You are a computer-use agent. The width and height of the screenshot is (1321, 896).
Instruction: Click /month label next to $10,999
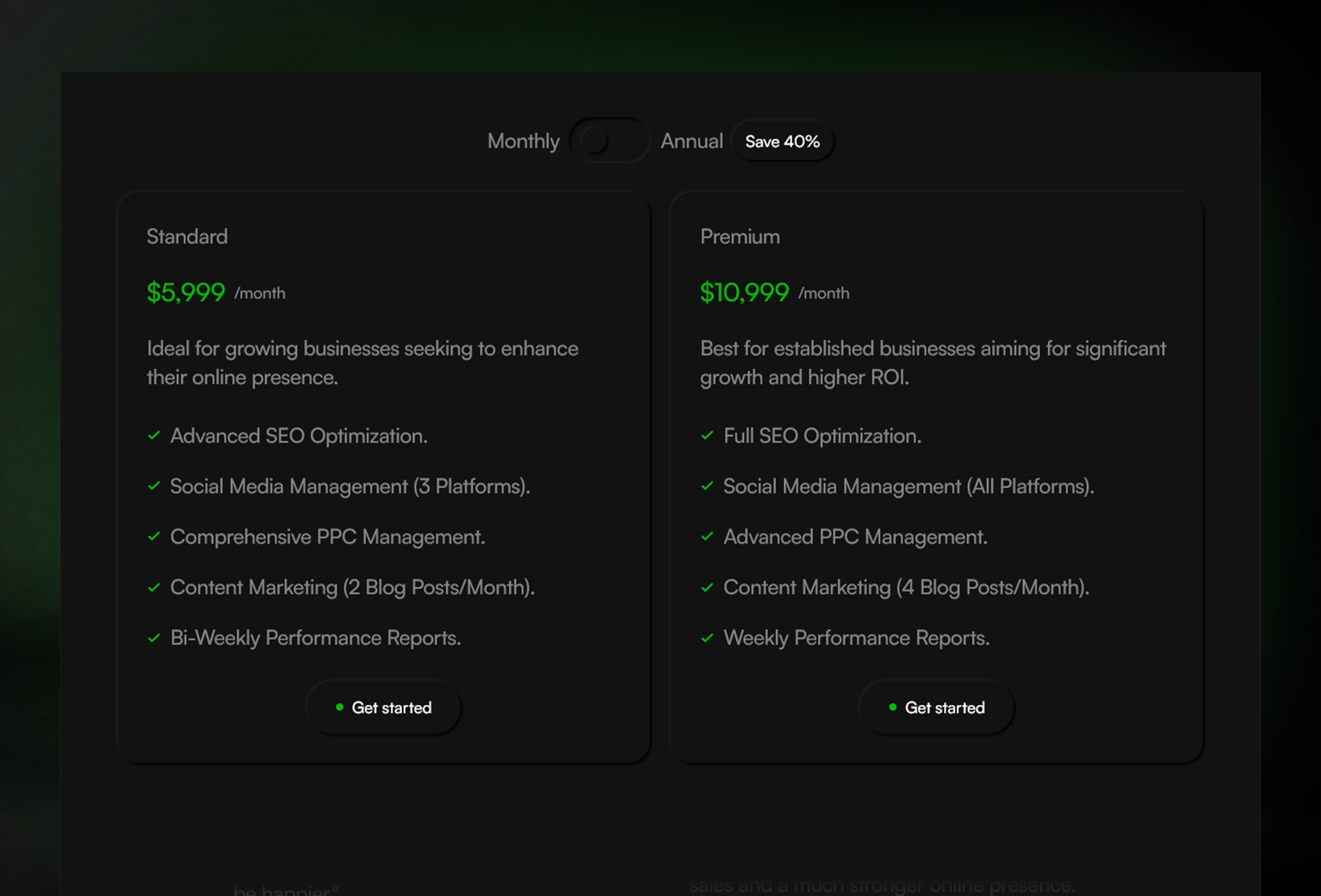pyautogui.click(x=823, y=293)
